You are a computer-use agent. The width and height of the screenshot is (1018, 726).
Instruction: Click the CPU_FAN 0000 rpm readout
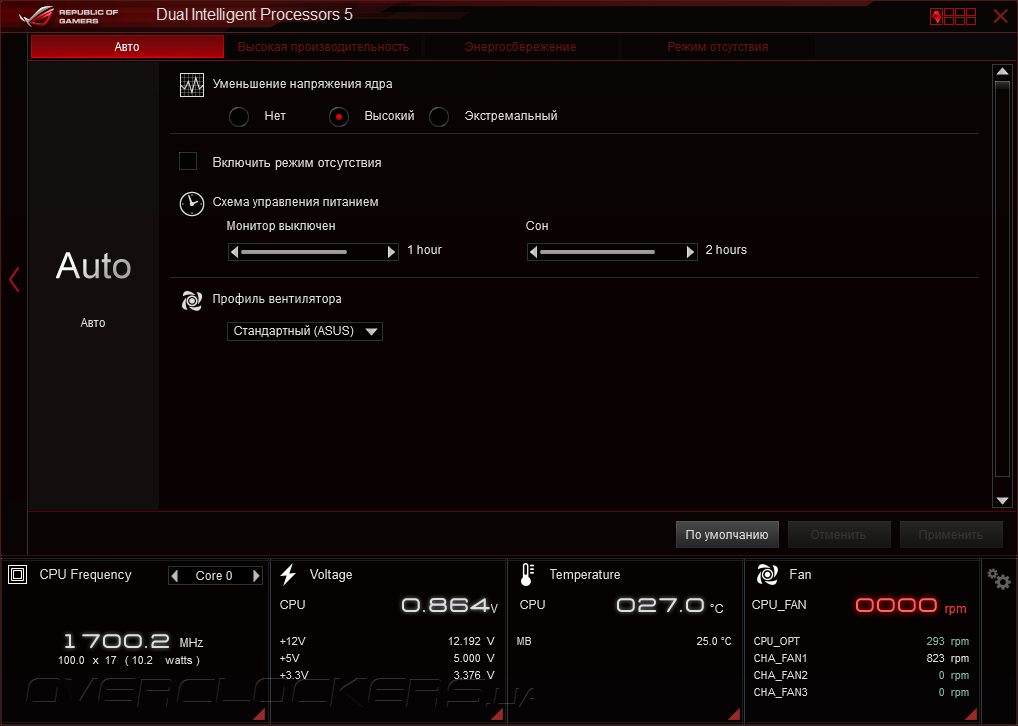[x=911, y=606]
